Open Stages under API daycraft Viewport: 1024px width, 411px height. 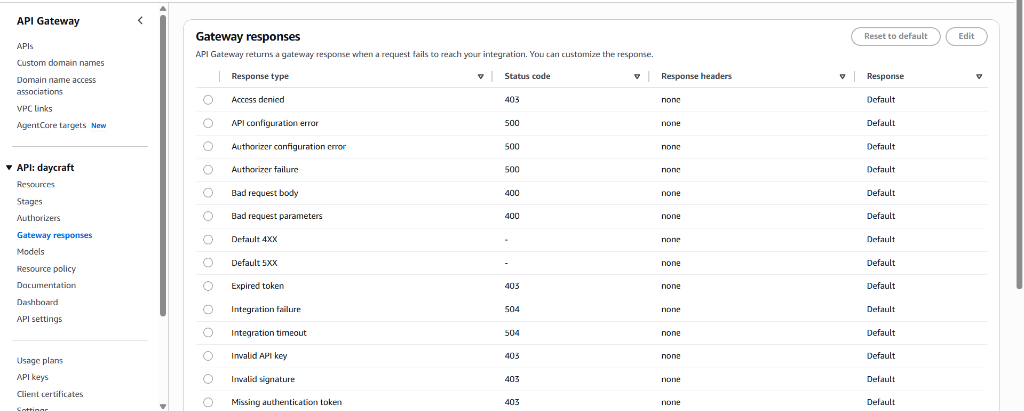[x=29, y=201]
